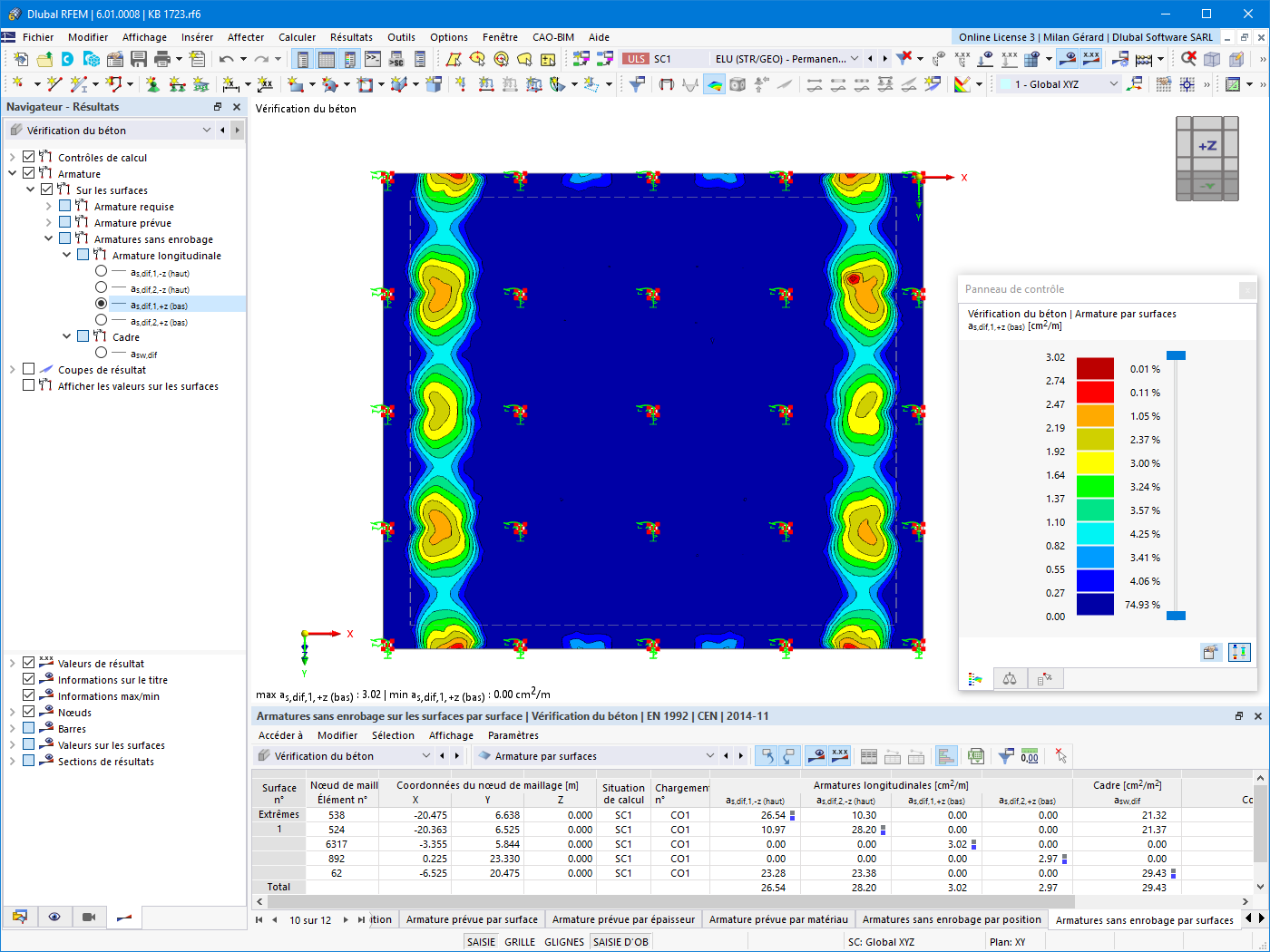Viewport: 1270px width, 952px height.
Task: Toggle surface results isobands display icon
Action: (x=715, y=84)
